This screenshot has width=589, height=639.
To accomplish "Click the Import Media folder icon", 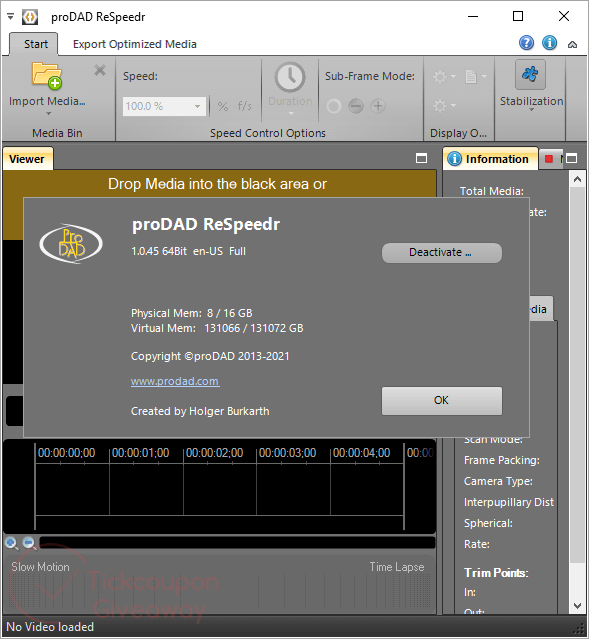I will click(47, 75).
